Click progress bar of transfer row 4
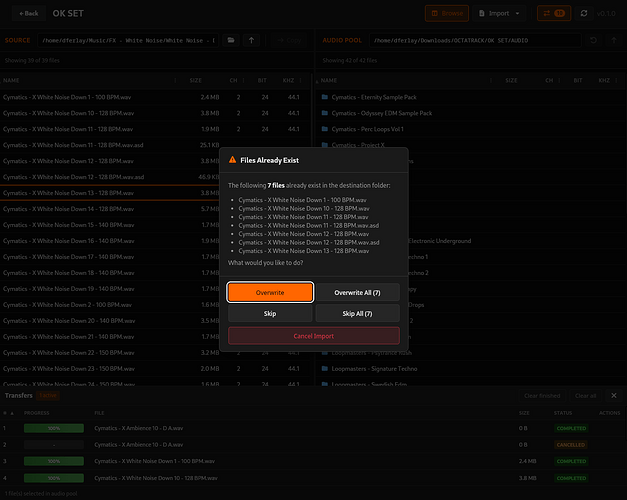The width and height of the screenshot is (627, 500). click(x=54, y=478)
